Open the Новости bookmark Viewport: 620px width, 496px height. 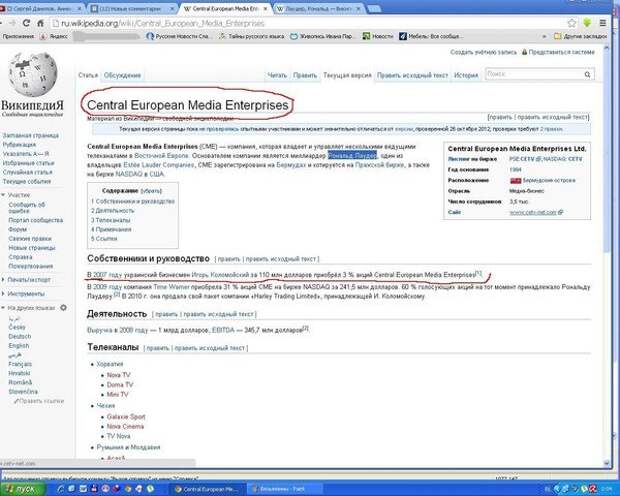pyautogui.click(x=378, y=36)
